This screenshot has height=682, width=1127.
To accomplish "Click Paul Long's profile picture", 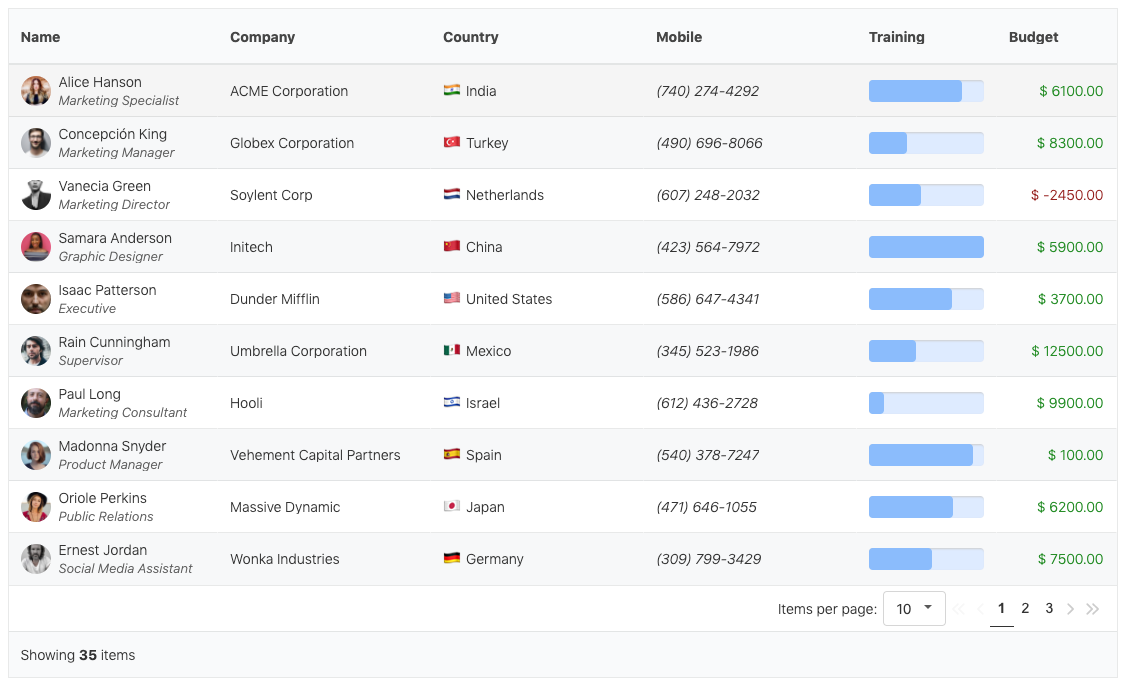I will tap(36, 403).
